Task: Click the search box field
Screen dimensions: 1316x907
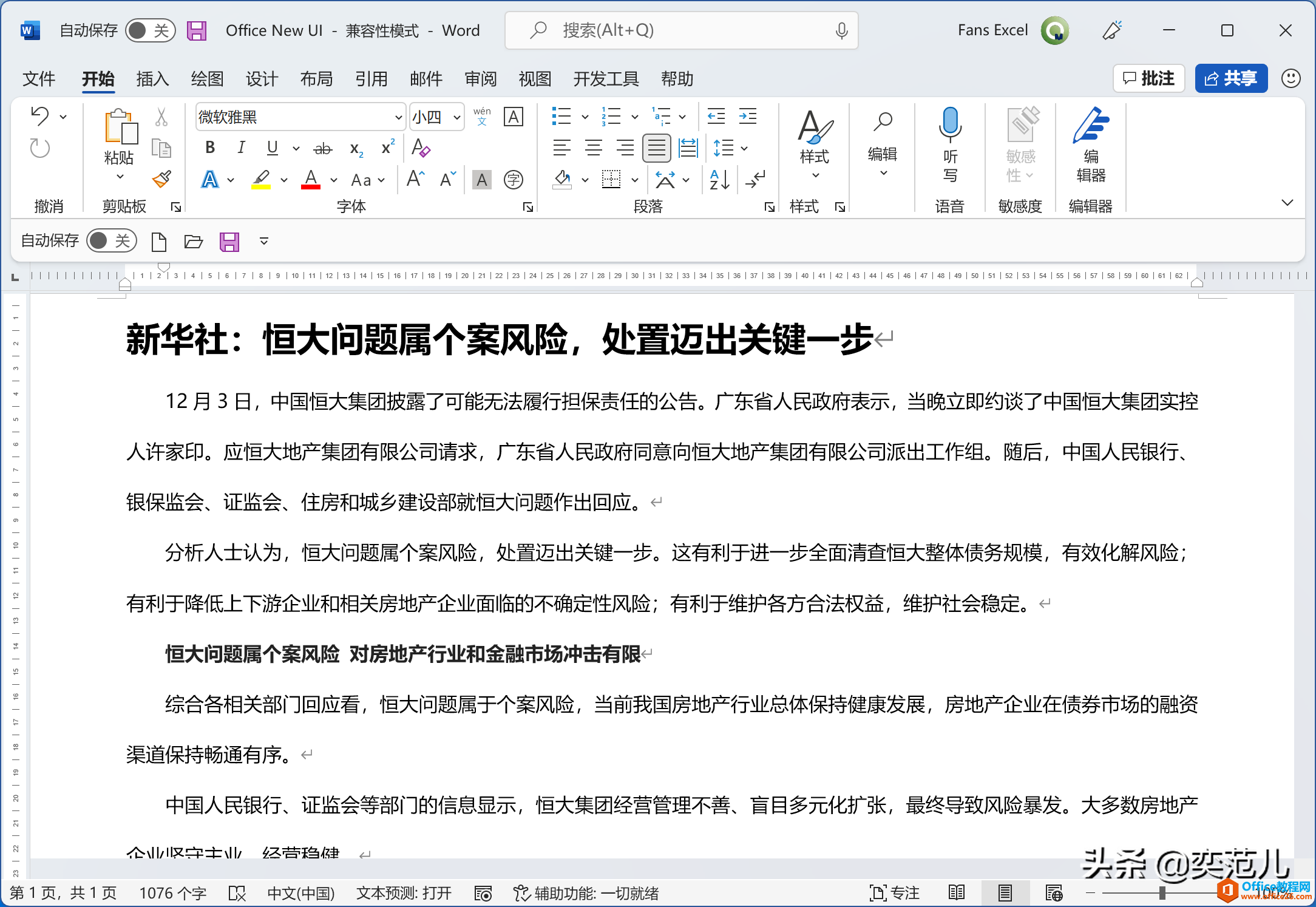Action: (681, 30)
